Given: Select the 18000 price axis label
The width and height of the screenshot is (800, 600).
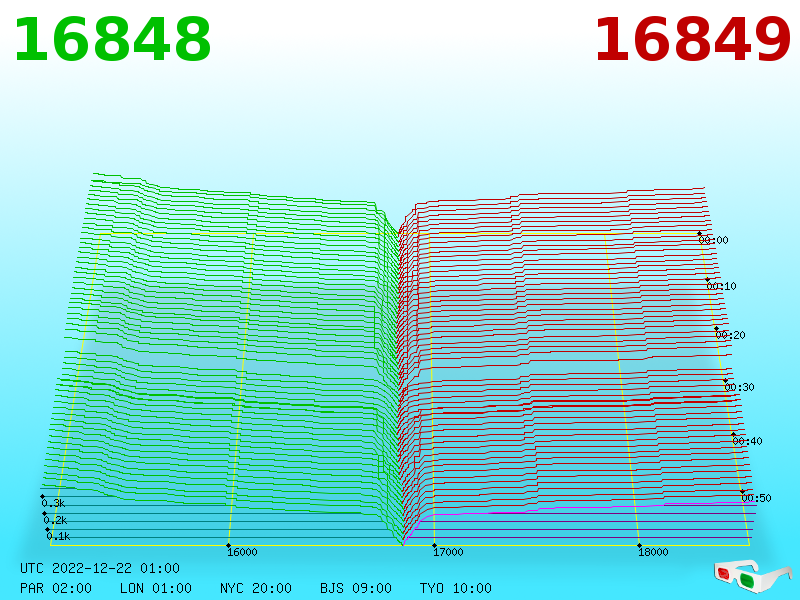Looking at the screenshot, I should (x=653, y=552).
